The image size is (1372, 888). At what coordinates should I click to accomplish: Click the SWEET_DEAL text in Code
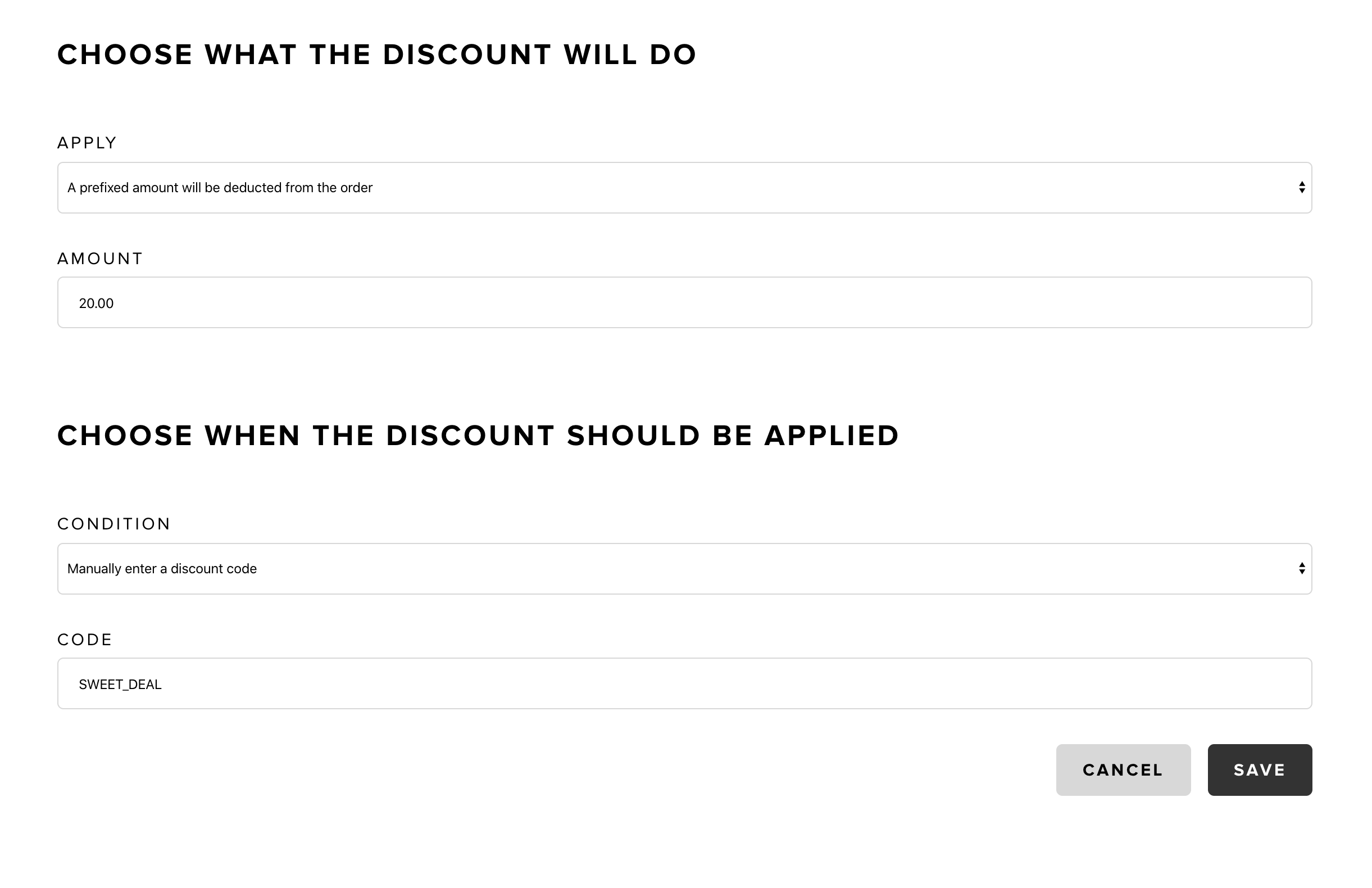[120, 685]
